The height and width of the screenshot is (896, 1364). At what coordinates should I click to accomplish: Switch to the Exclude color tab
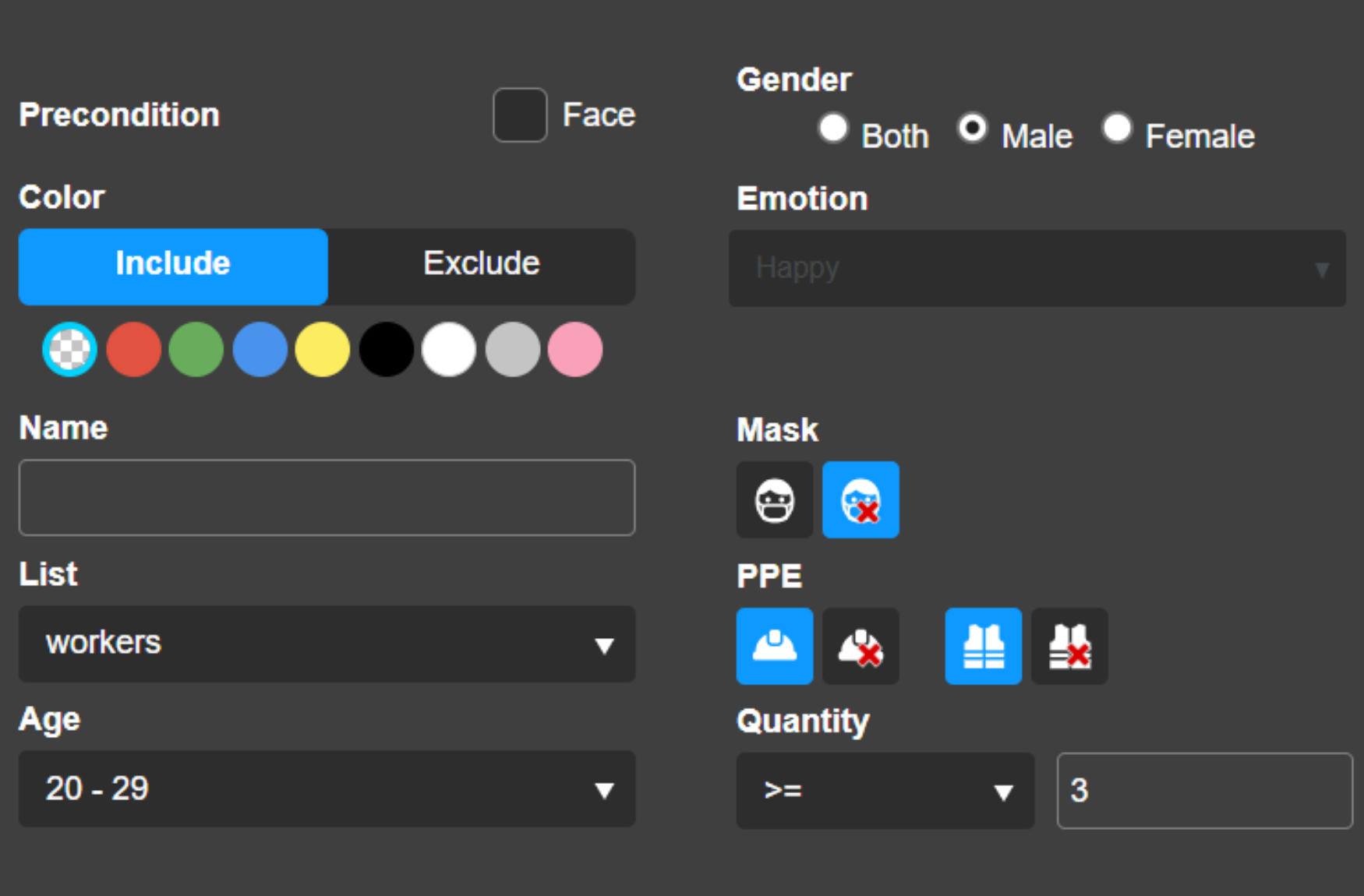pyautogui.click(x=481, y=266)
